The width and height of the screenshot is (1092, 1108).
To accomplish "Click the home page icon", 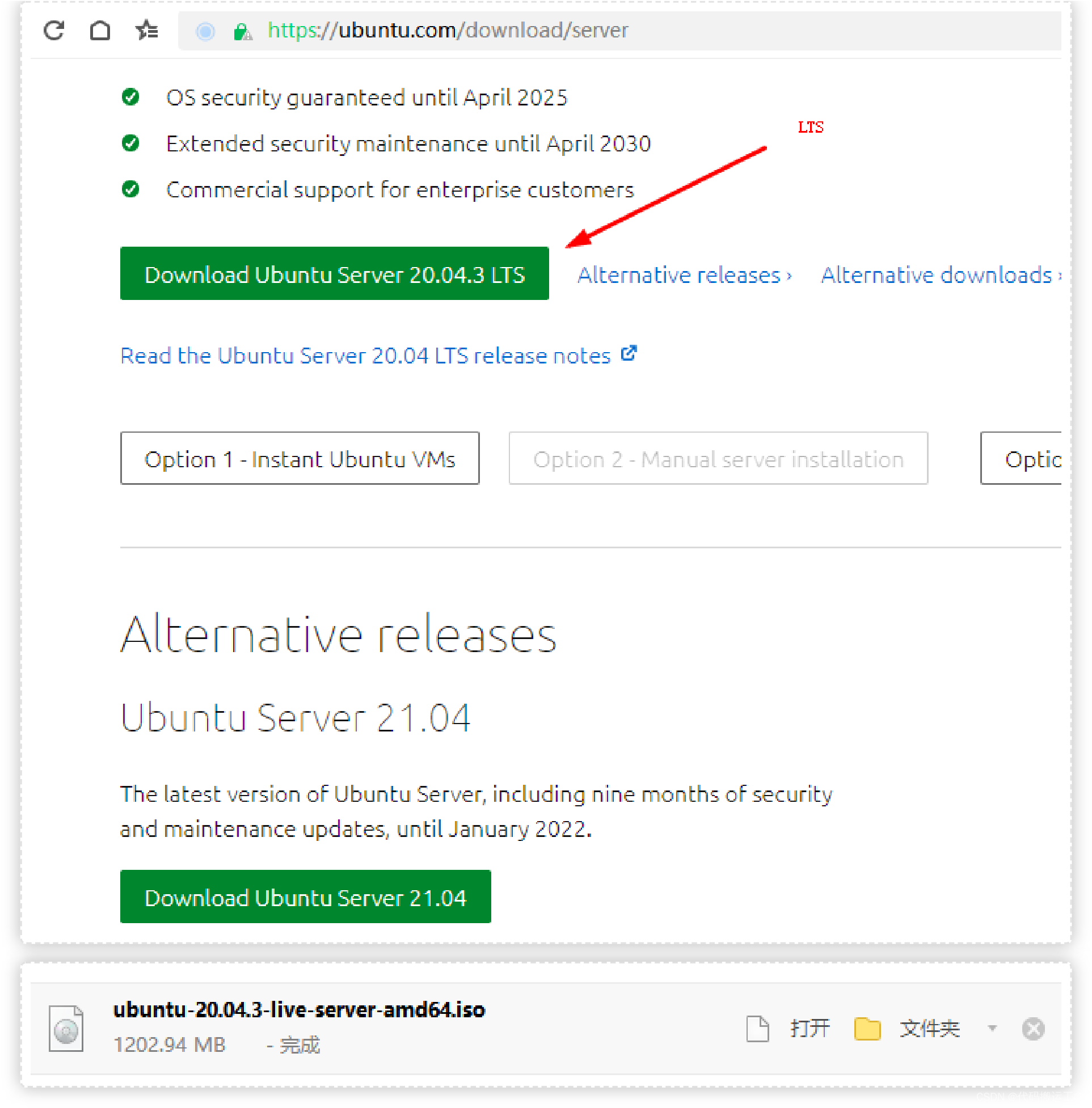I will (x=100, y=31).
